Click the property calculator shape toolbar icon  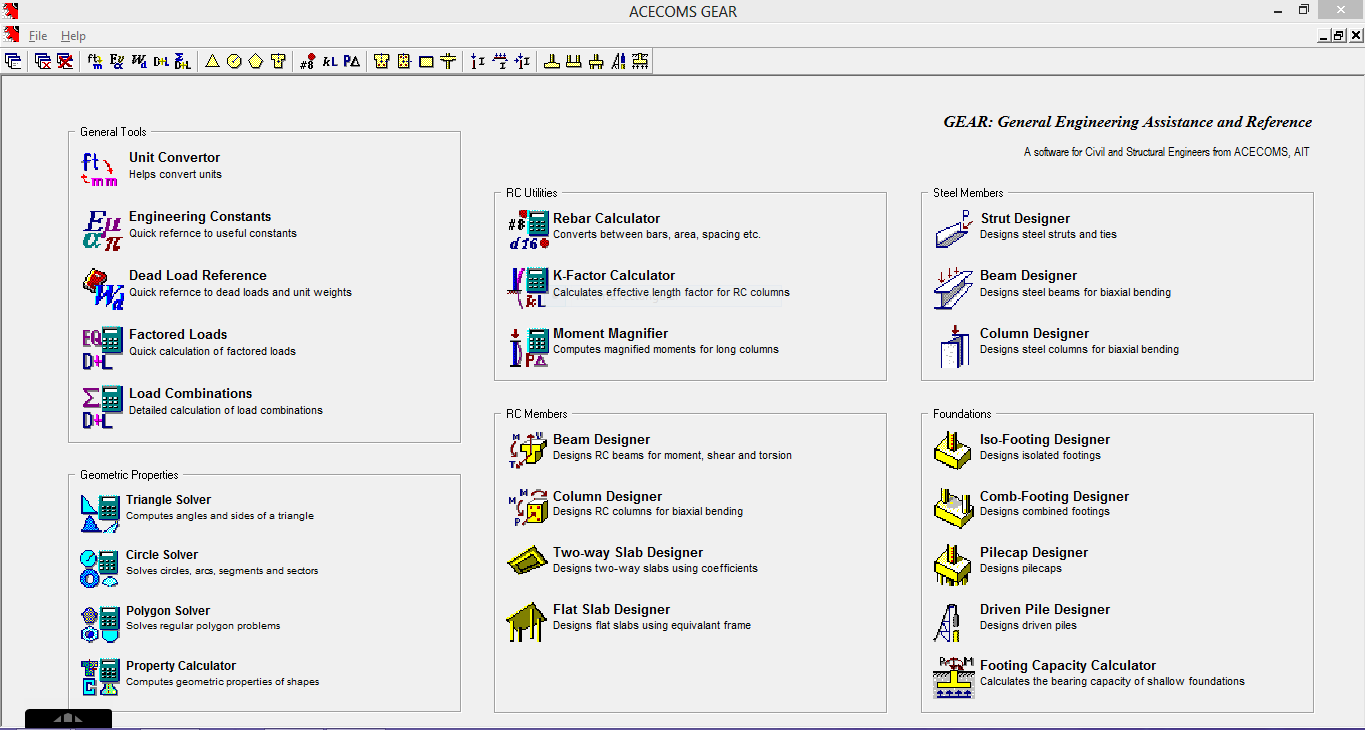tap(278, 61)
